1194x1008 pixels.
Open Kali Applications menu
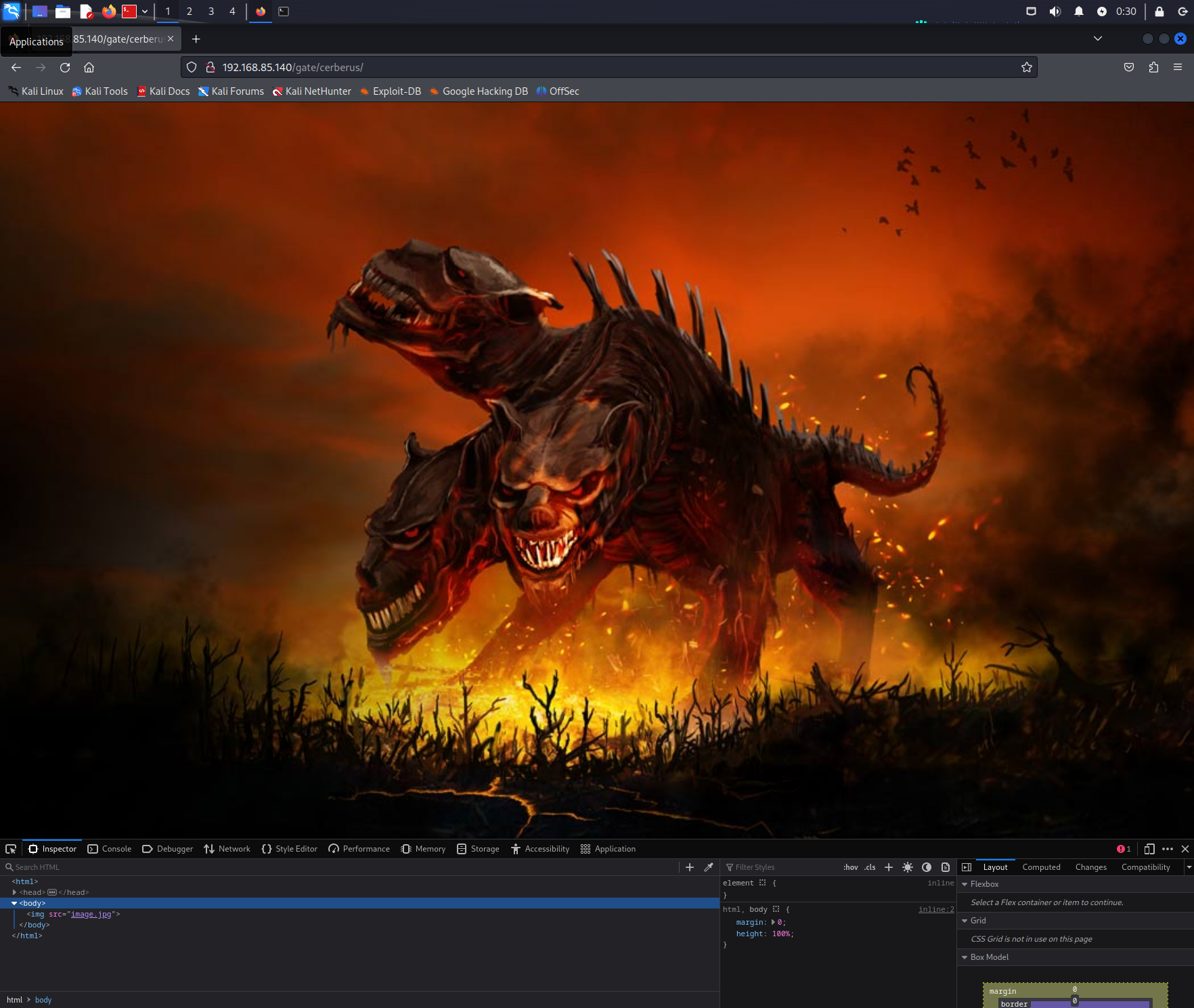pos(12,12)
